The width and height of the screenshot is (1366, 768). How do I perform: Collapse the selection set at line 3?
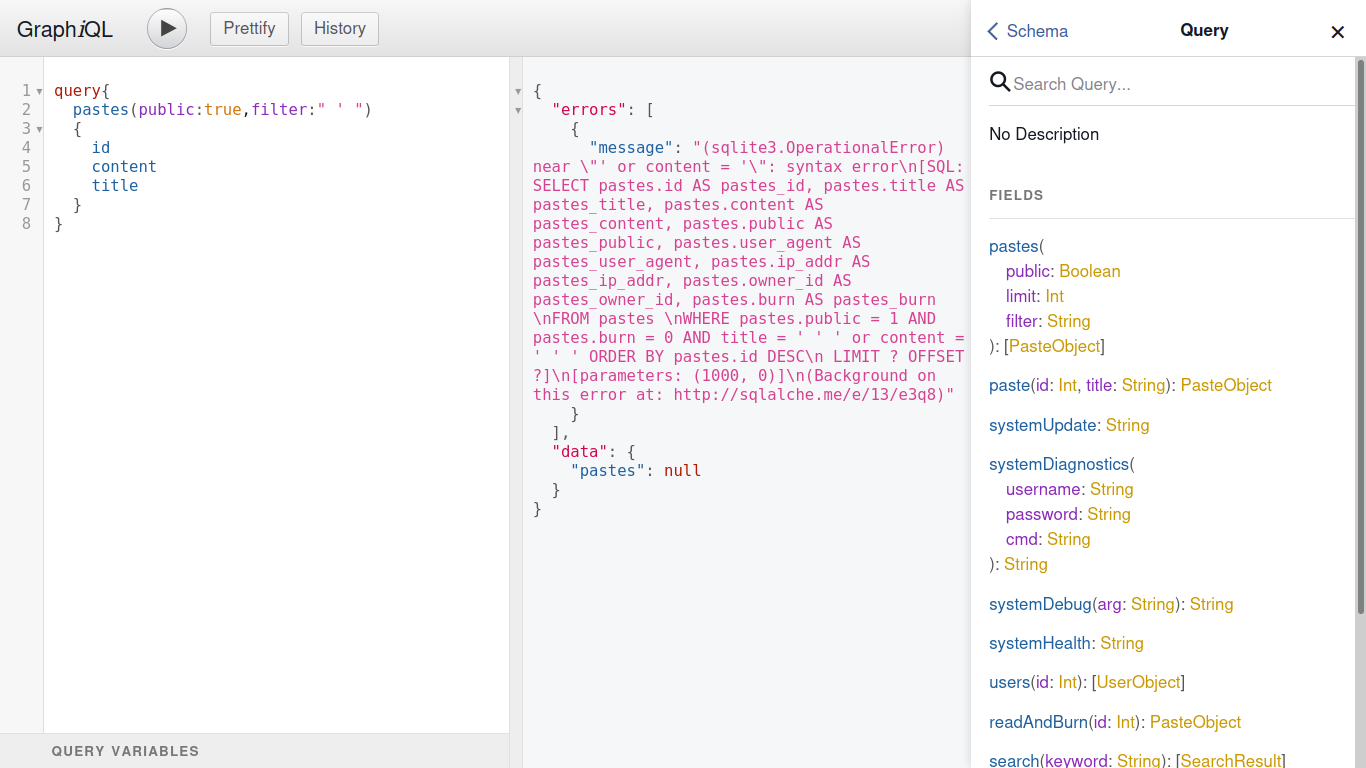tap(39, 129)
